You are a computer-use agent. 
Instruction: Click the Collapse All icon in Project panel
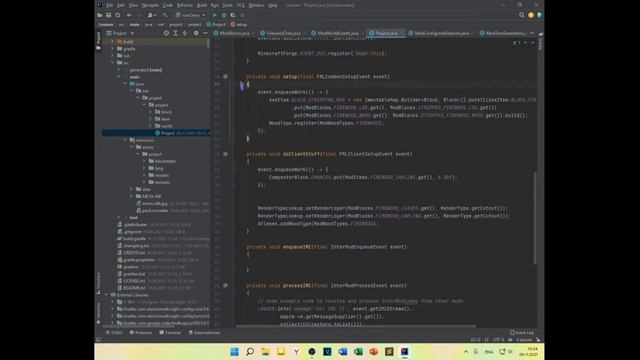(x=184, y=33)
